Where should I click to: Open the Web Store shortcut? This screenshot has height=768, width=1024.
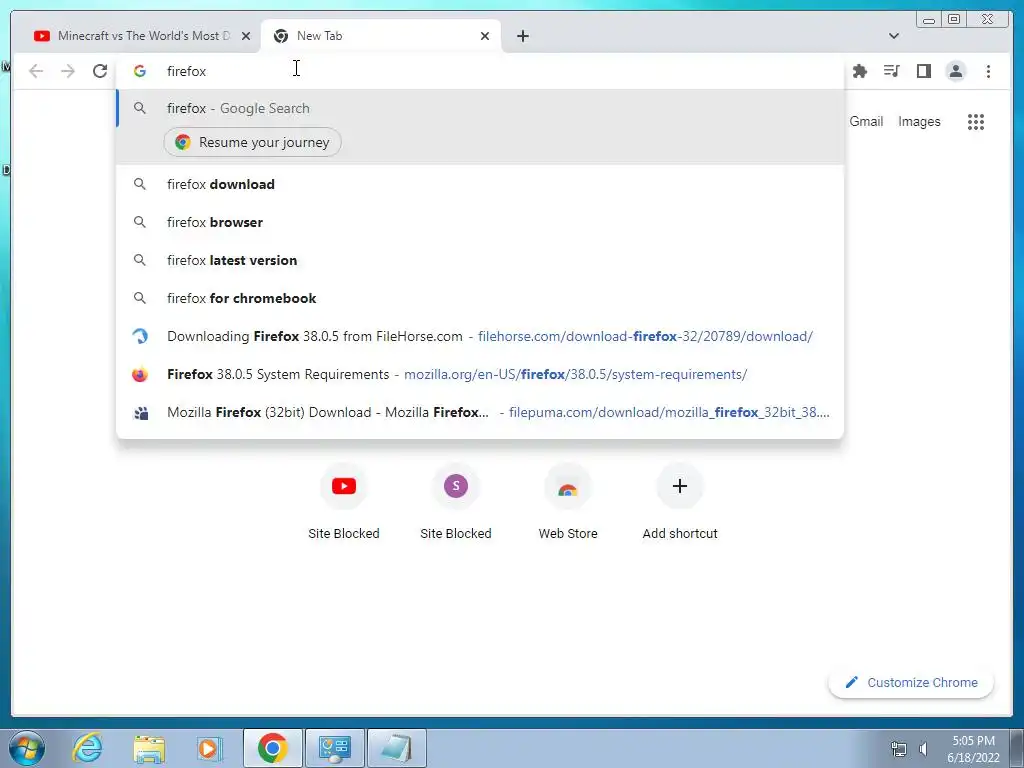568,502
